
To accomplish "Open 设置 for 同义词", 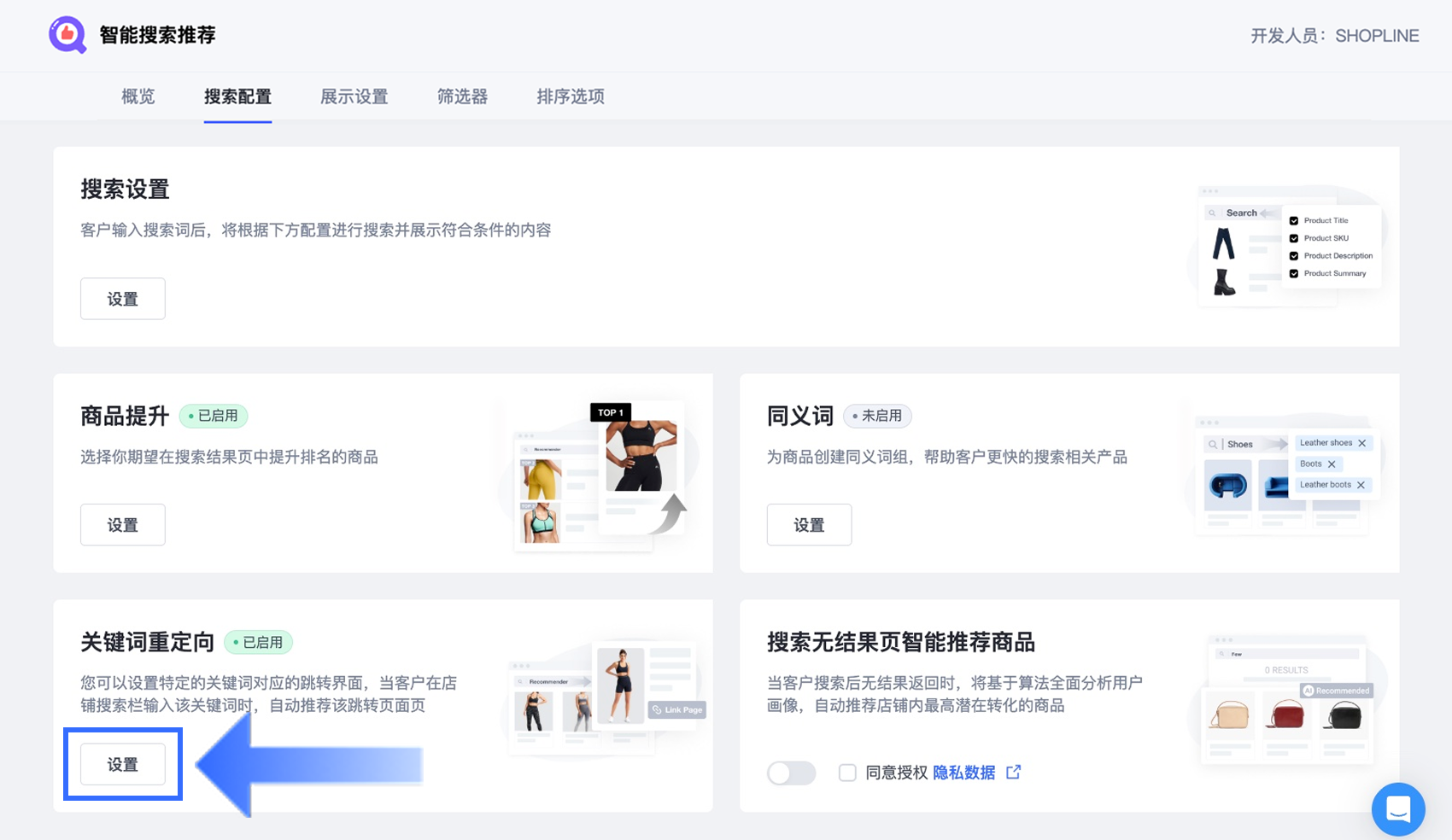I will click(x=809, y=525).
